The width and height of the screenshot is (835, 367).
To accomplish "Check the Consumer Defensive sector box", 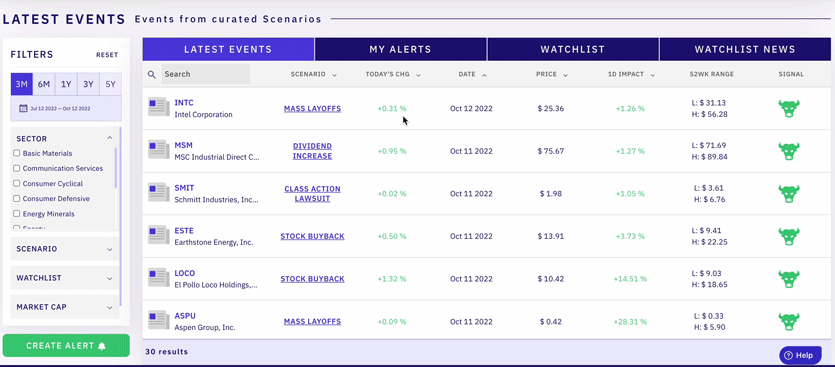I will pyautogui.click(x=17, y=199).
